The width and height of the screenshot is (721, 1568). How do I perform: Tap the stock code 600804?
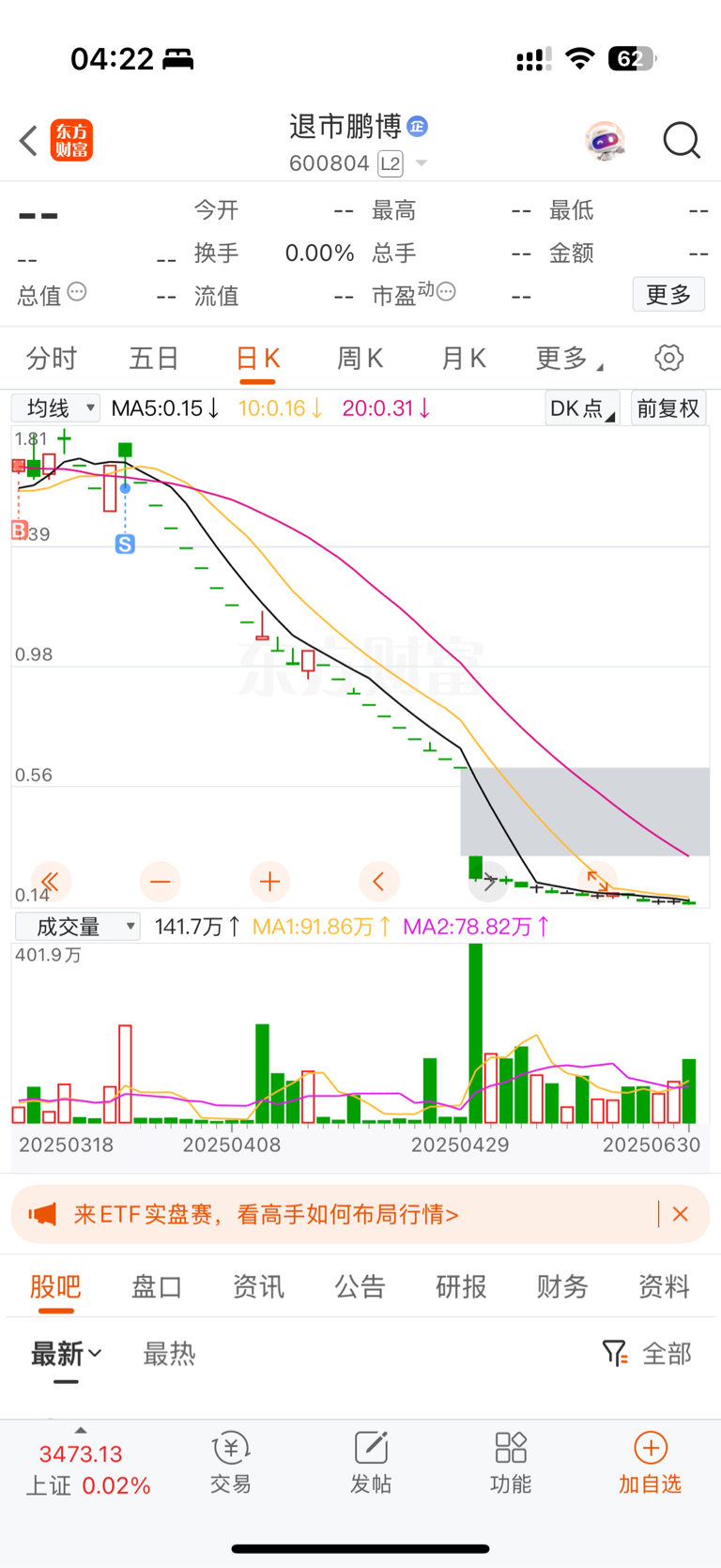330,164
